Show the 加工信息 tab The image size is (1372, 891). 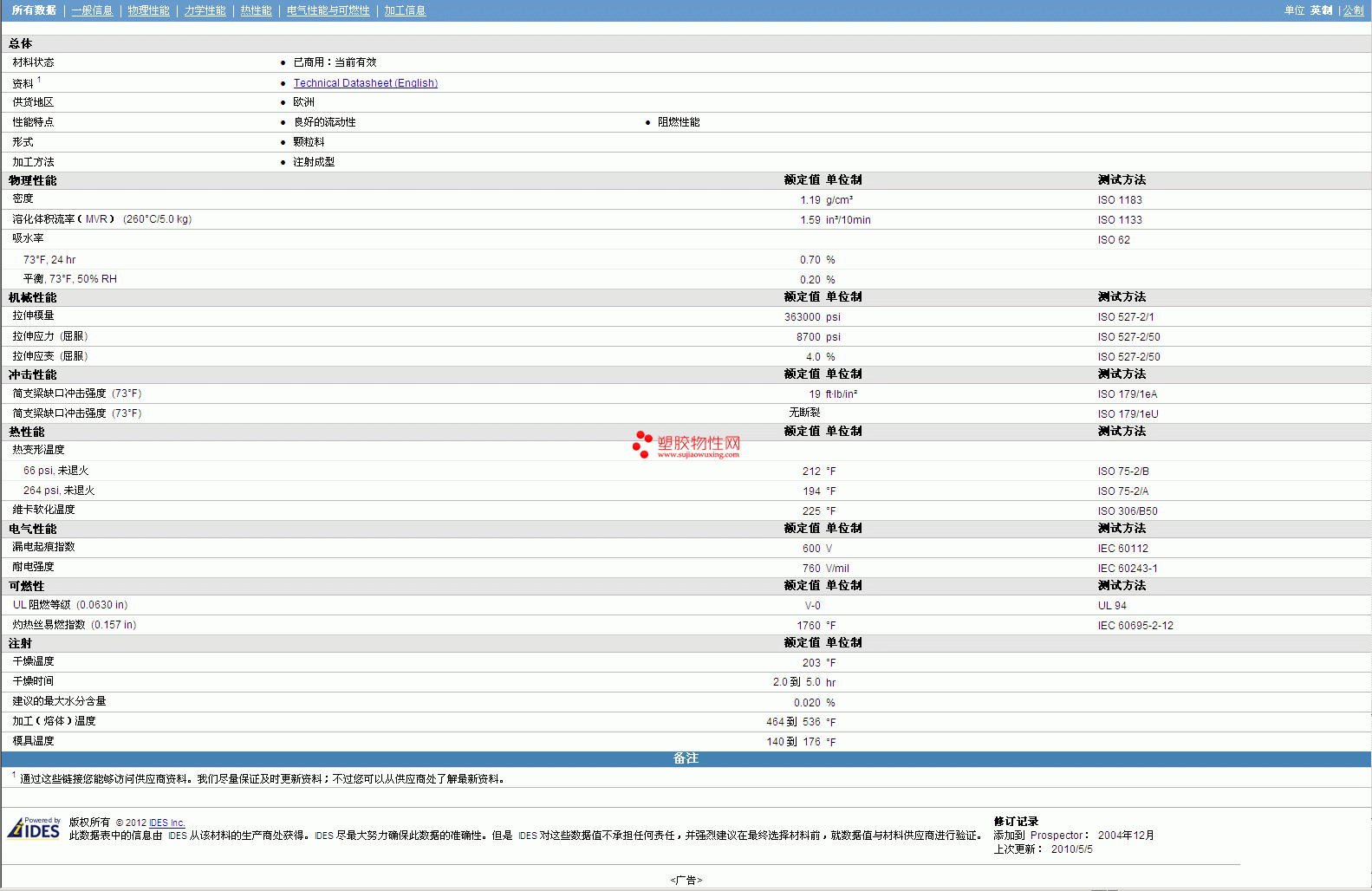pos(405,10)
